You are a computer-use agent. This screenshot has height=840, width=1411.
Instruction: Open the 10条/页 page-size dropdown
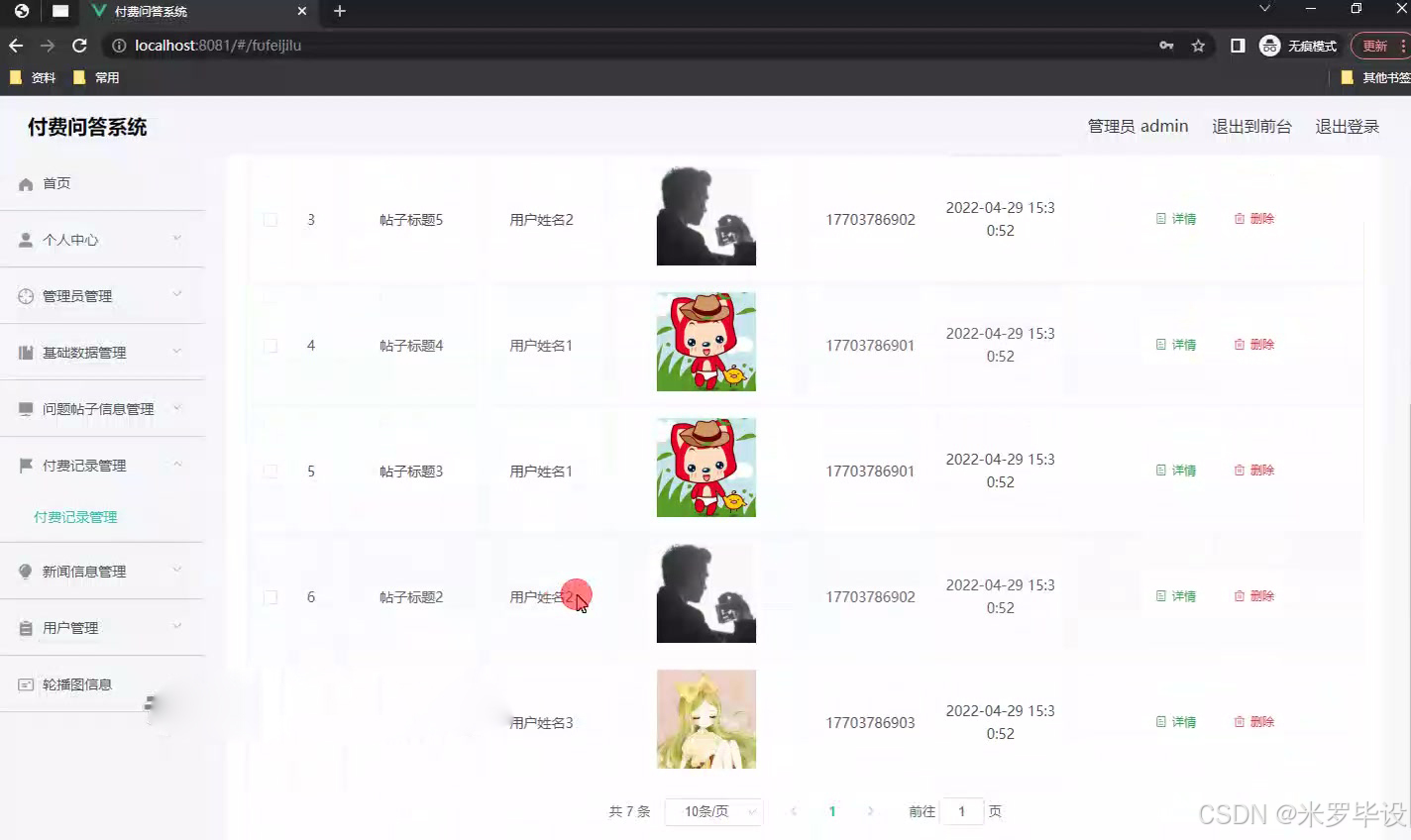click(x=712, y=810)
